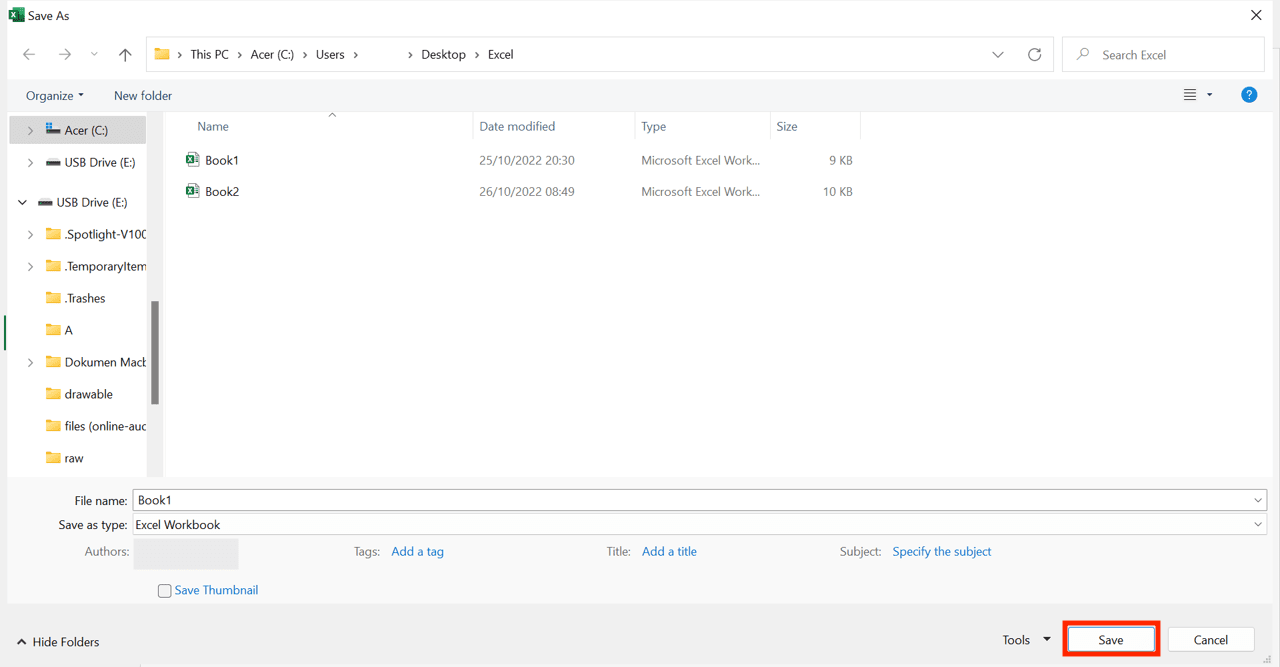Close the Save As dialog
The image size is (1280, 667).
pos(1256,15)
